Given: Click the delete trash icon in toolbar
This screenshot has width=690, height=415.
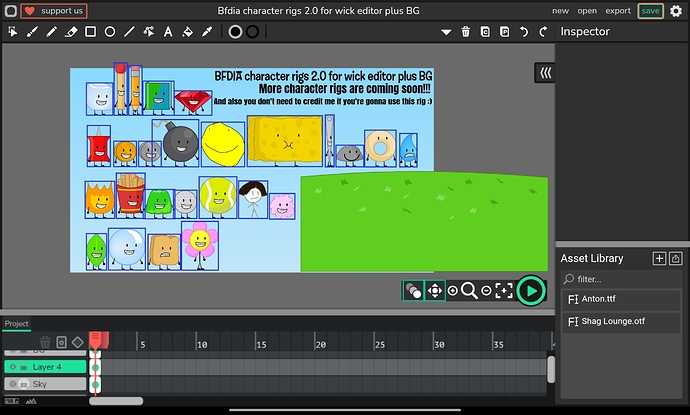Looking at the screenshot, I should click(466, 32).
